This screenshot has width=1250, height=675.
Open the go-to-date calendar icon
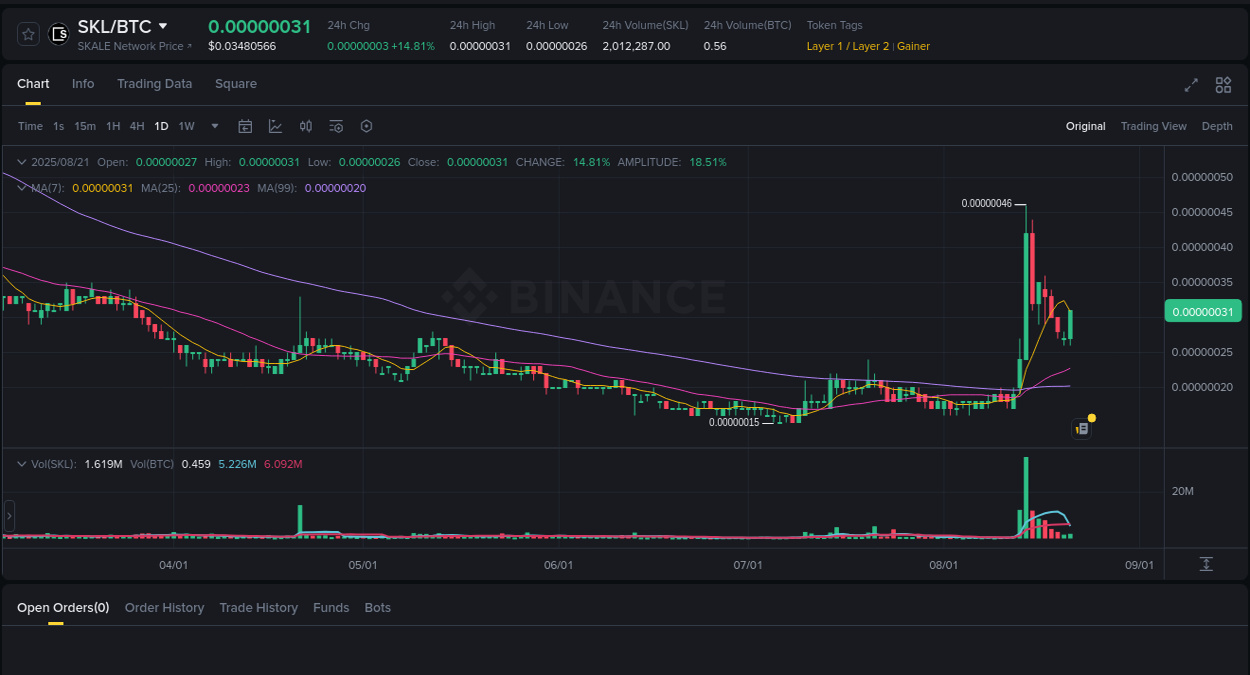coord(245,126)
